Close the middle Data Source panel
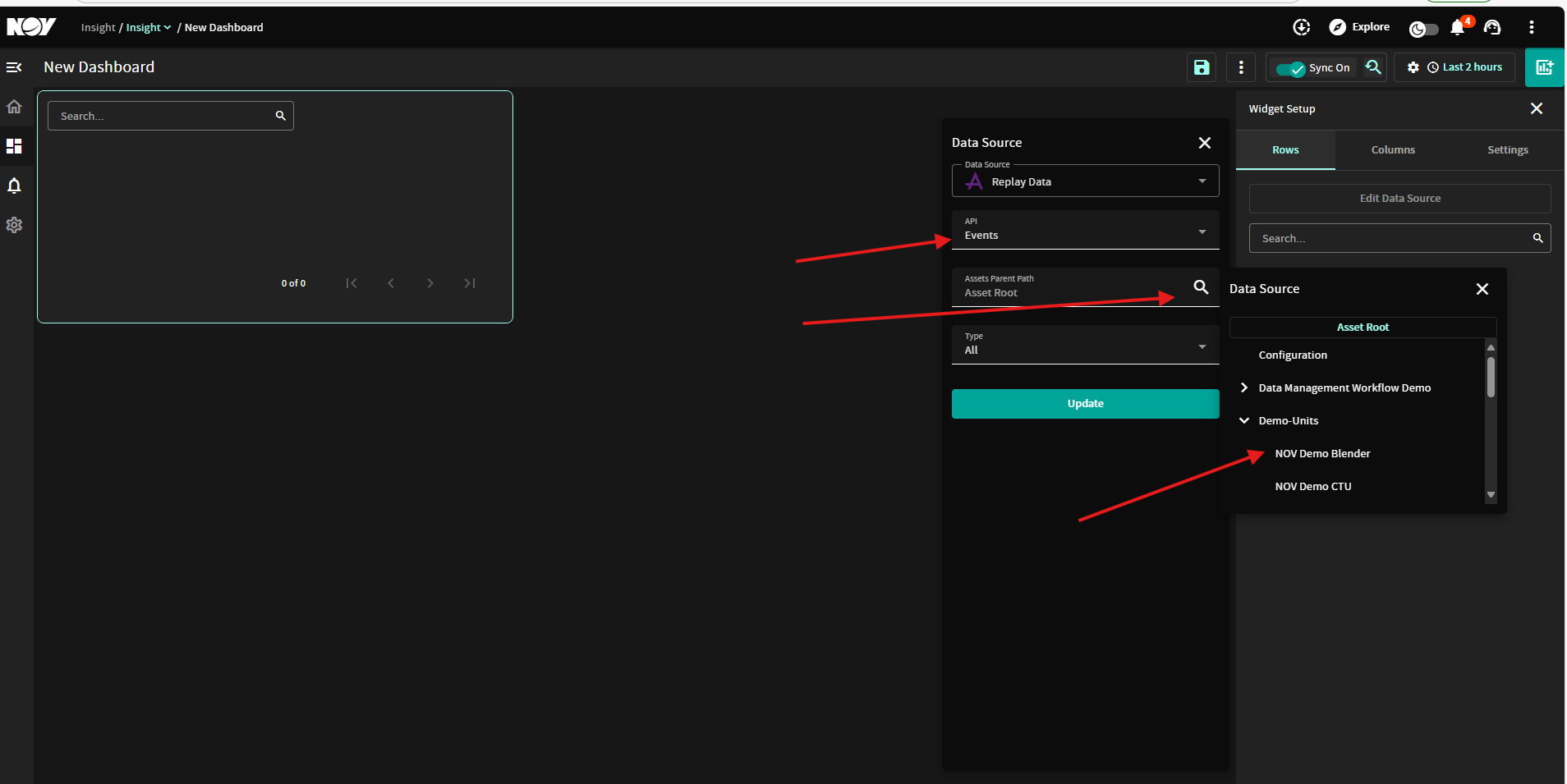The height and width of the screenshot is (784, 1567). point(1205,143)
